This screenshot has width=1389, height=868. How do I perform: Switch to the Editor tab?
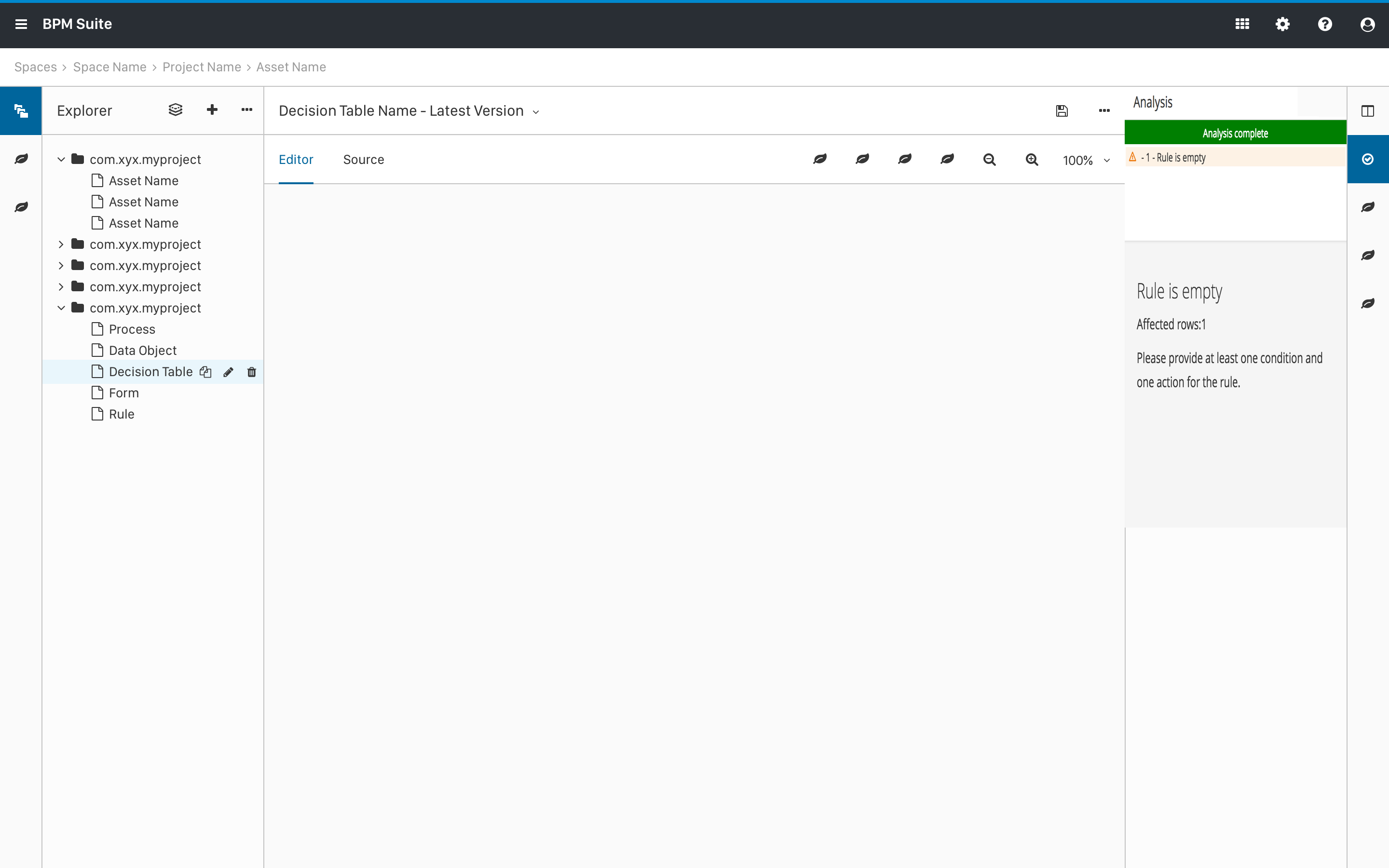[x=296, y=160]
